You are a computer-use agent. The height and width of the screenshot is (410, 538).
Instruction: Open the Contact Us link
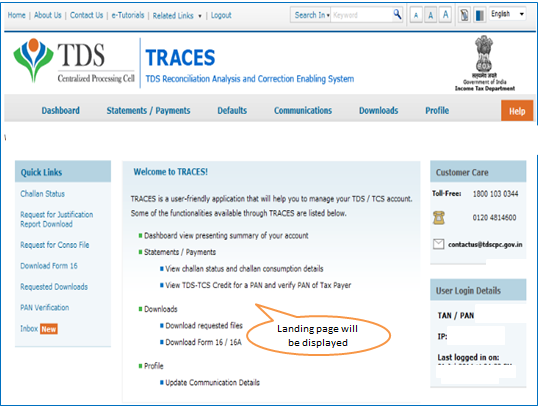pyautogui.click(x=86, y=15)
